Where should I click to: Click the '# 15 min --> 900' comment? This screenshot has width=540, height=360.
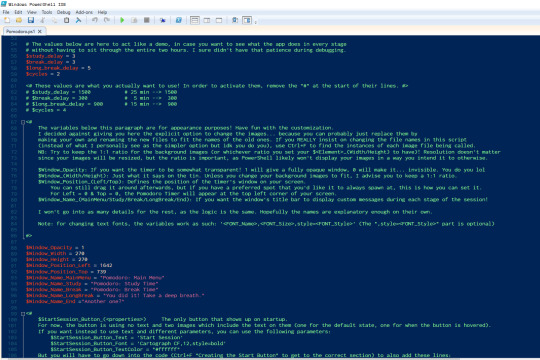[x=151, y=104]
